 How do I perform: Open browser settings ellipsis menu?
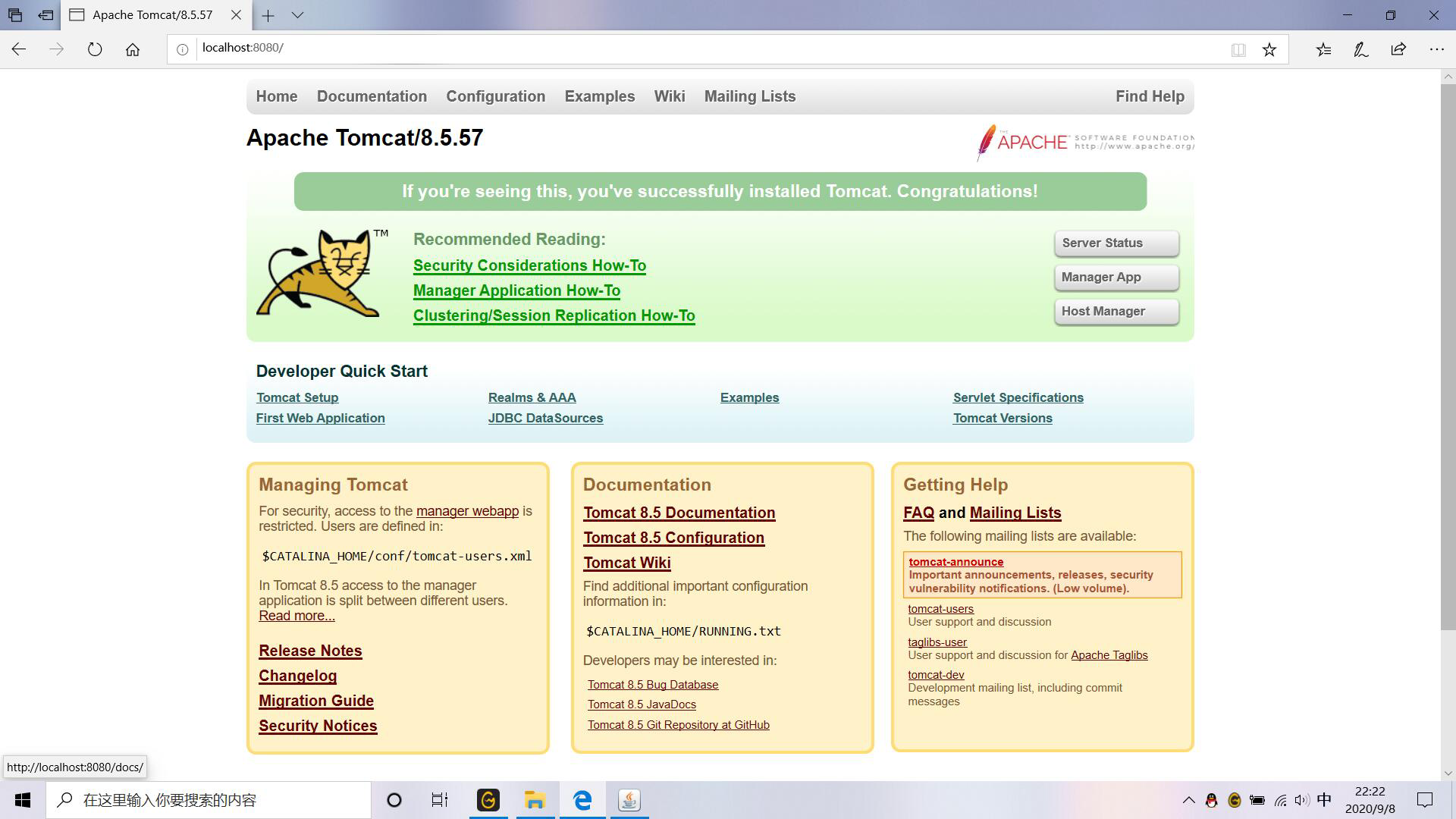point(1436,49)
